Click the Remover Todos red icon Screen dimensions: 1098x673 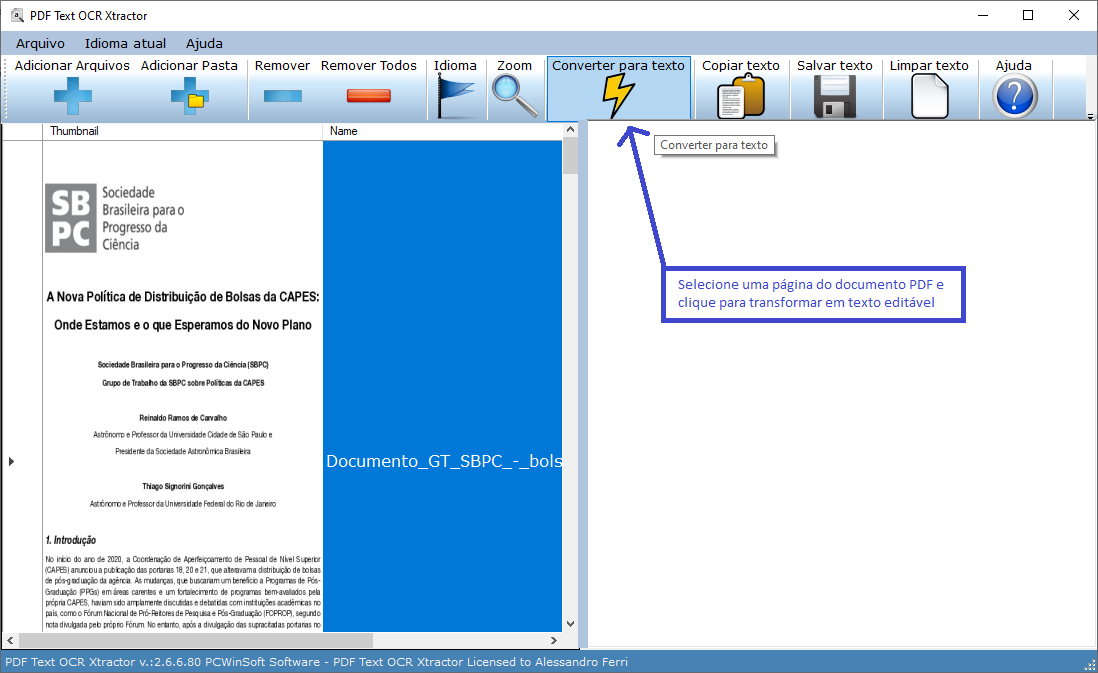tap(368, 95)
